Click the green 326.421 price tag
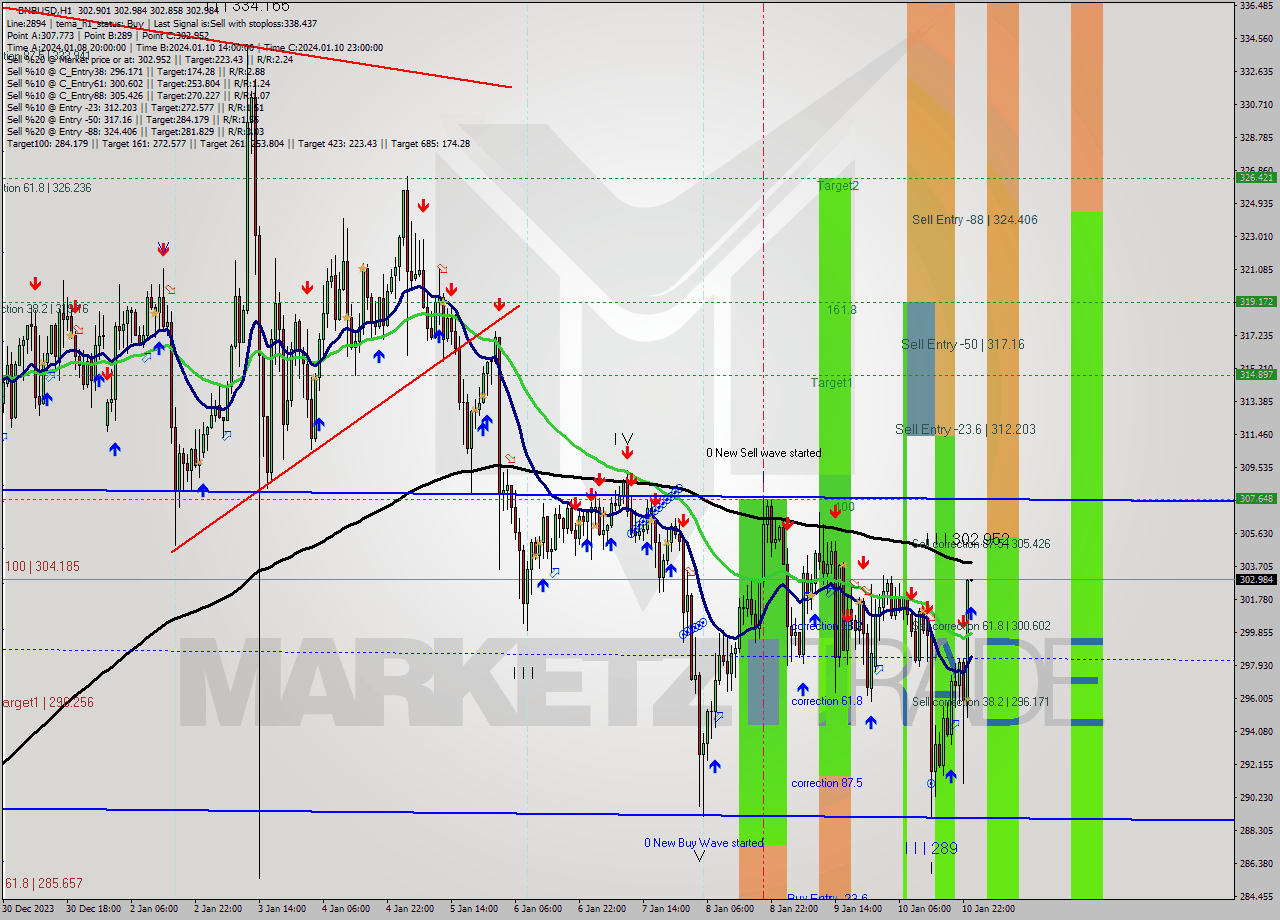Viewport: 1280px width, 920px height. click(1255, 177)
